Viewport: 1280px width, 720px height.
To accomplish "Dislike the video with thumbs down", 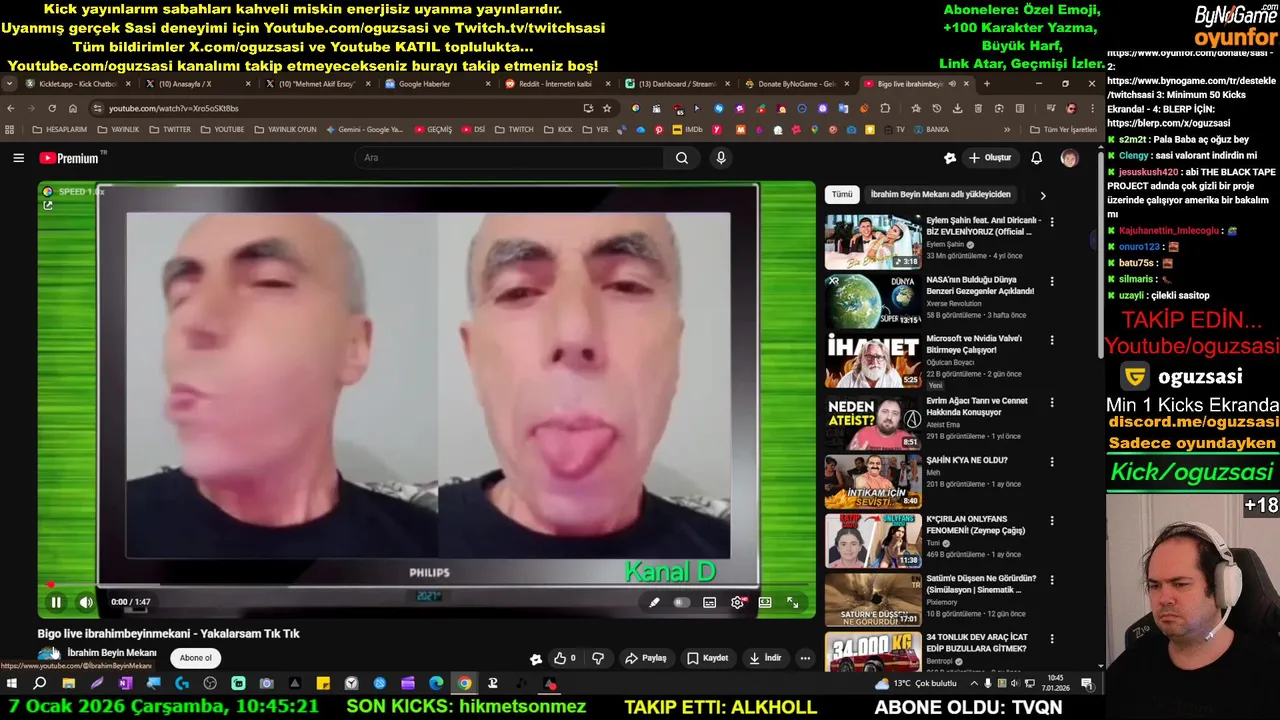I will click(598, 658).
